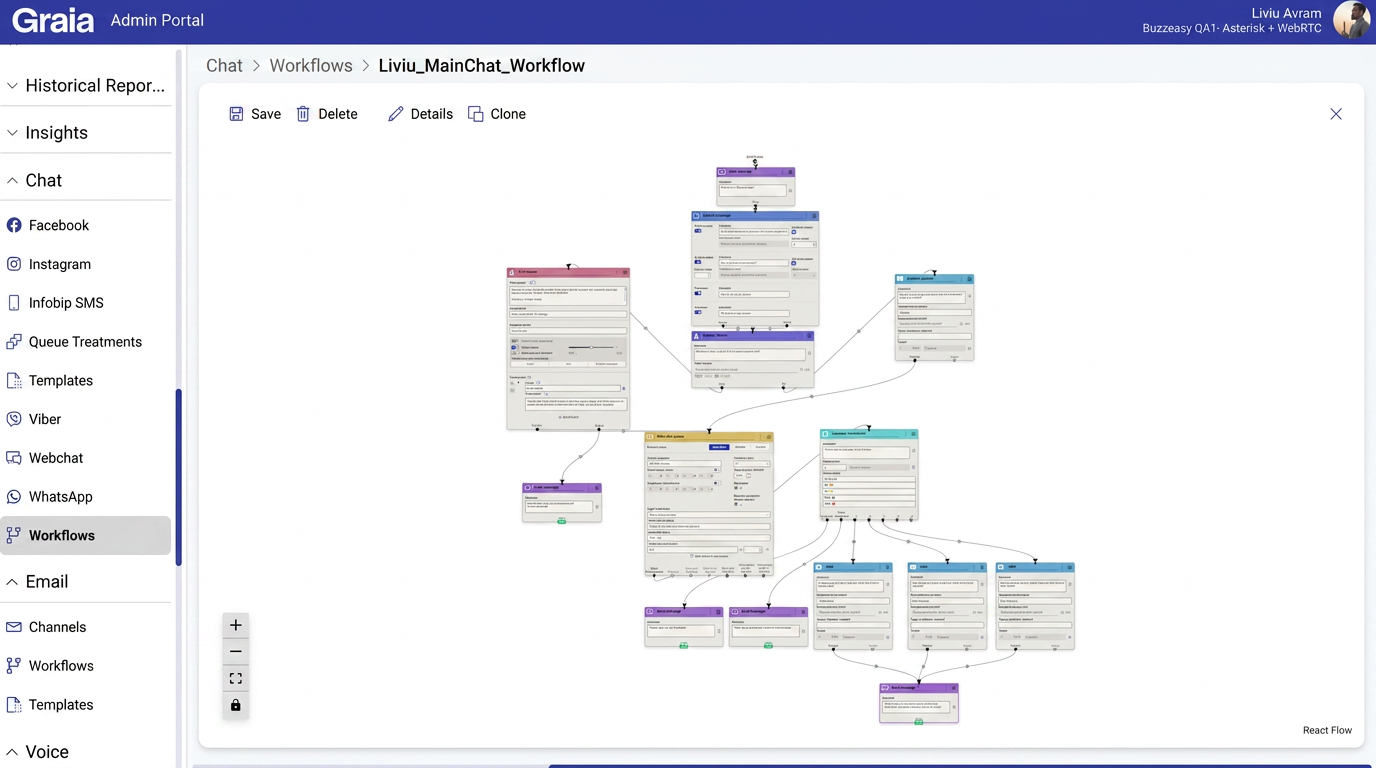Go to the Chat breadcrumb
The image size is (1376, 768).
[224, 66]
